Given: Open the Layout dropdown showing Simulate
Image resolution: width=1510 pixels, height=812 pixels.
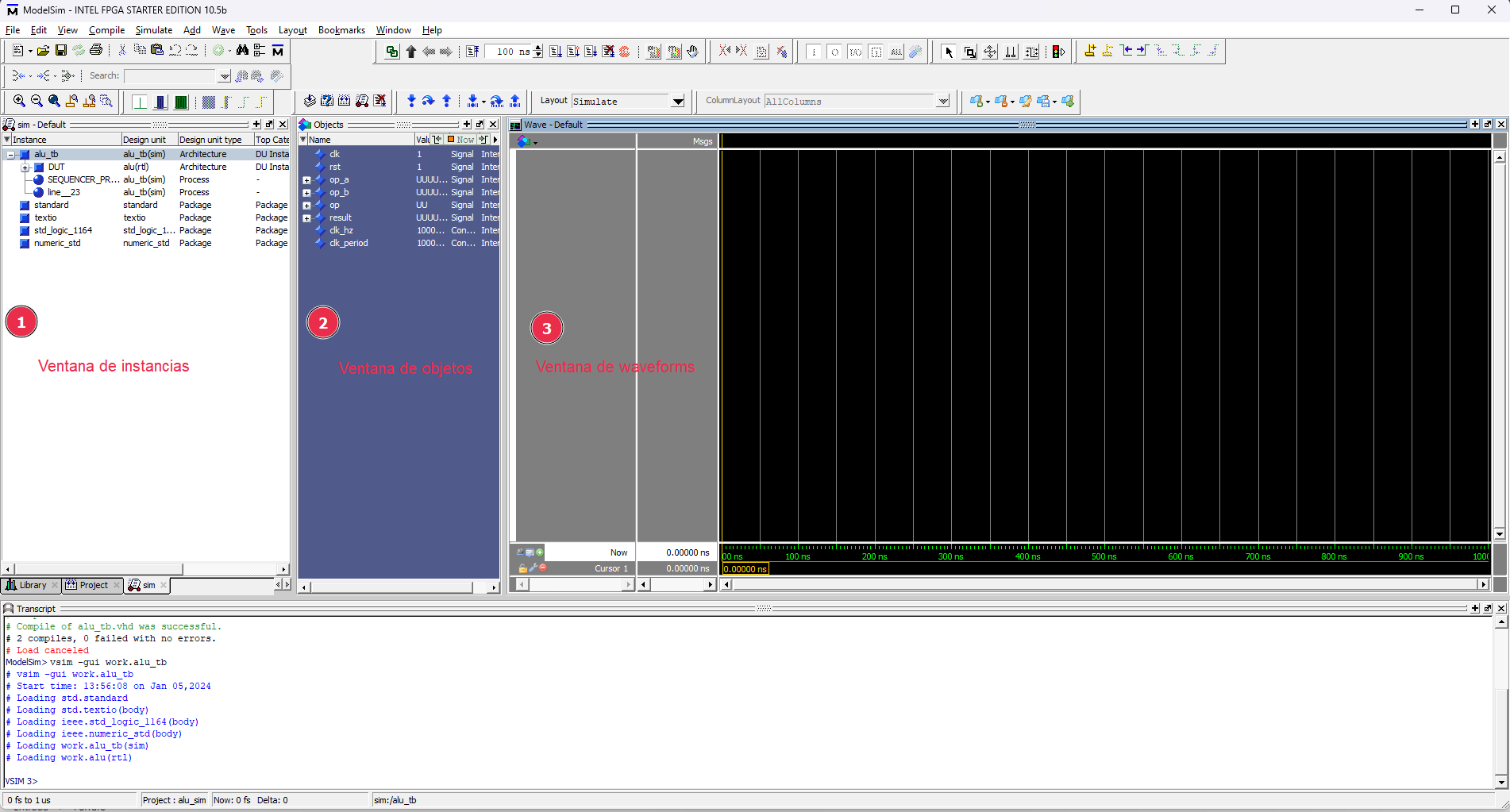Looking at the screenshot, I should [677, 101].
